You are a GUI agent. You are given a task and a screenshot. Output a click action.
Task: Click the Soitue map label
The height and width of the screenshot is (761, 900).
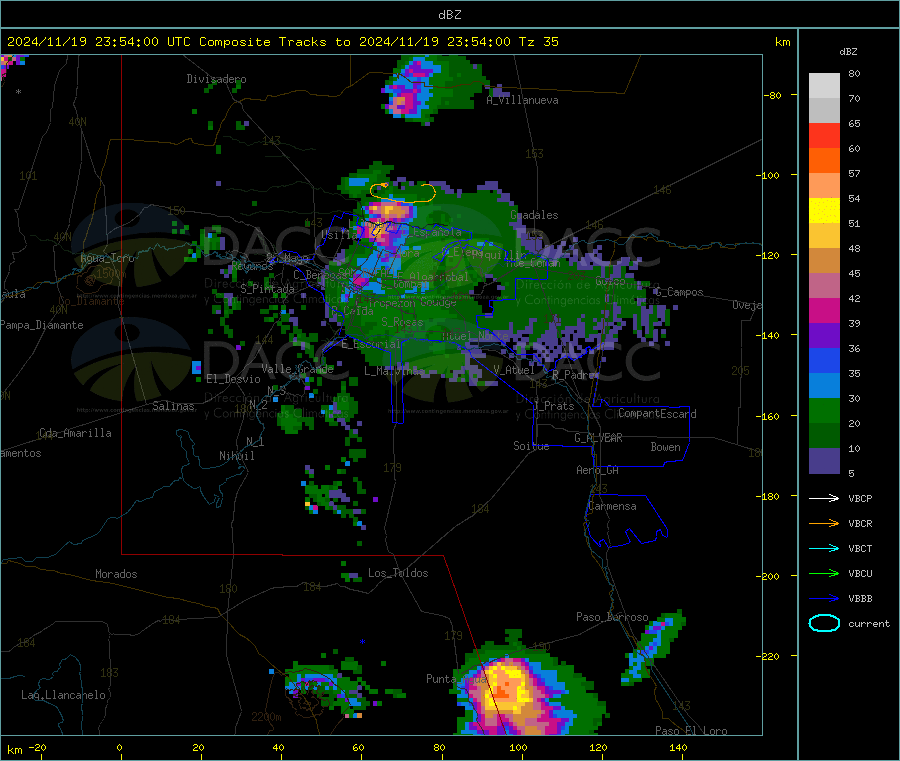pyautogui.click(x=531, y=446)
